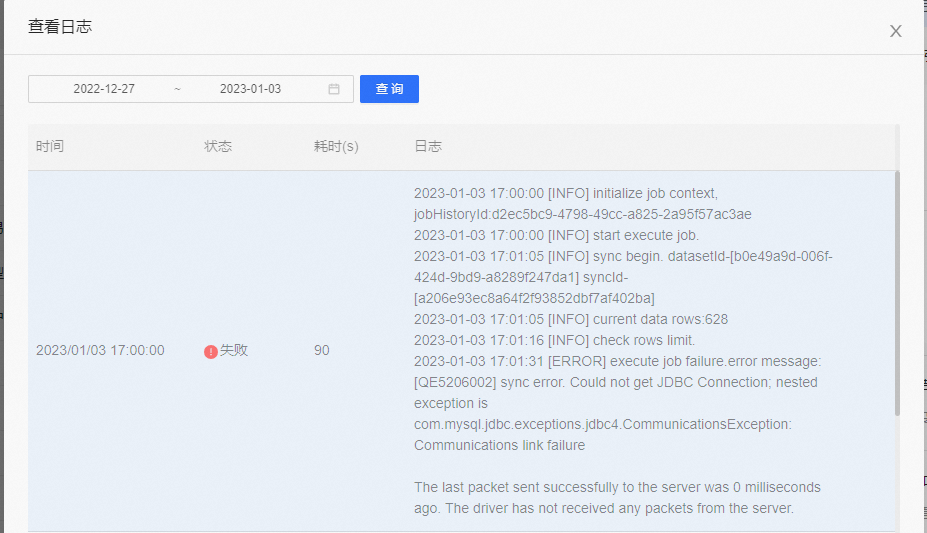927x533 pixels.
Task: Open the calendar icon in date range picker
Action: point(334,89)
